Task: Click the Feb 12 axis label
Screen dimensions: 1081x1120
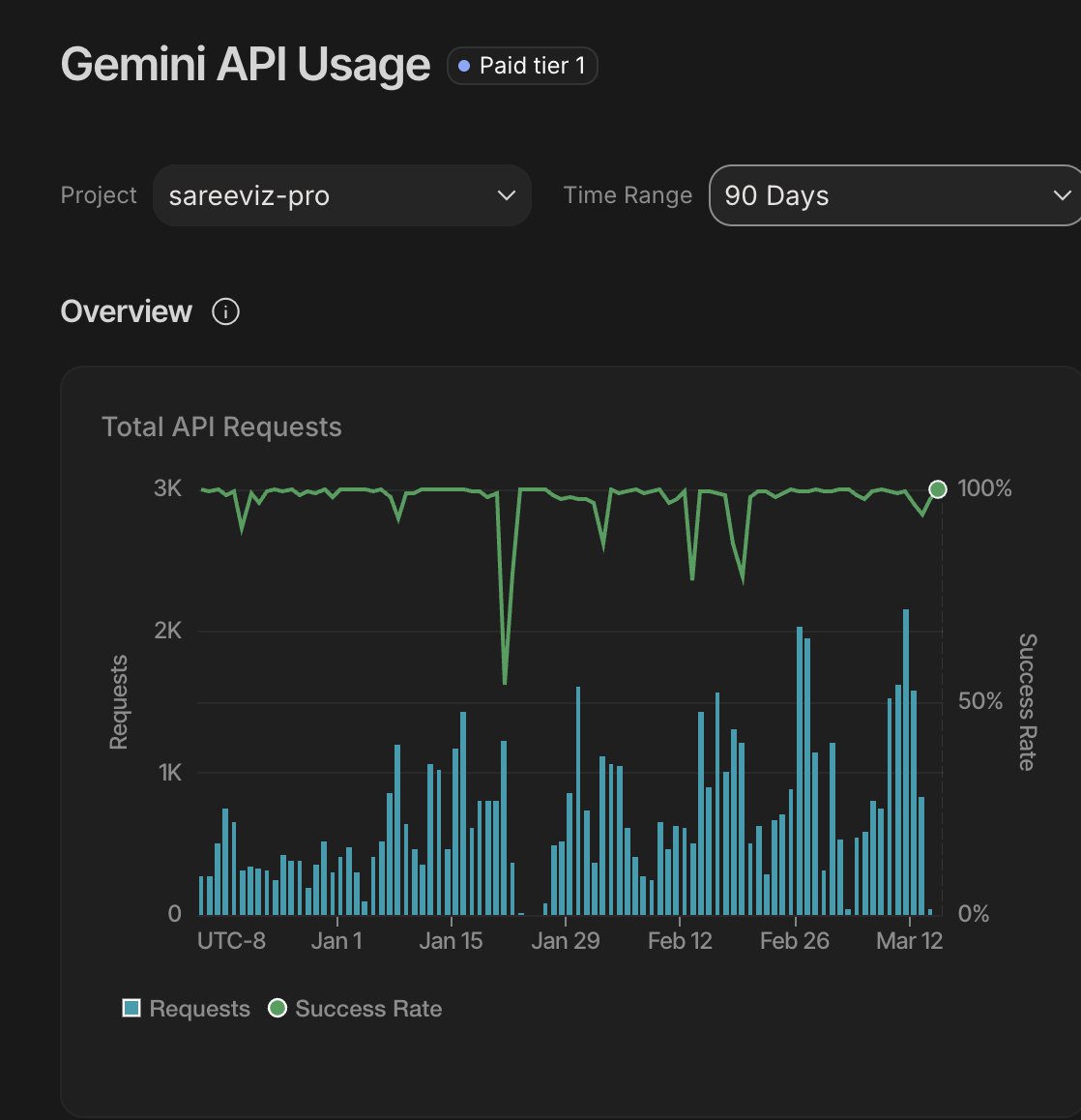Action: click(680, 941)
